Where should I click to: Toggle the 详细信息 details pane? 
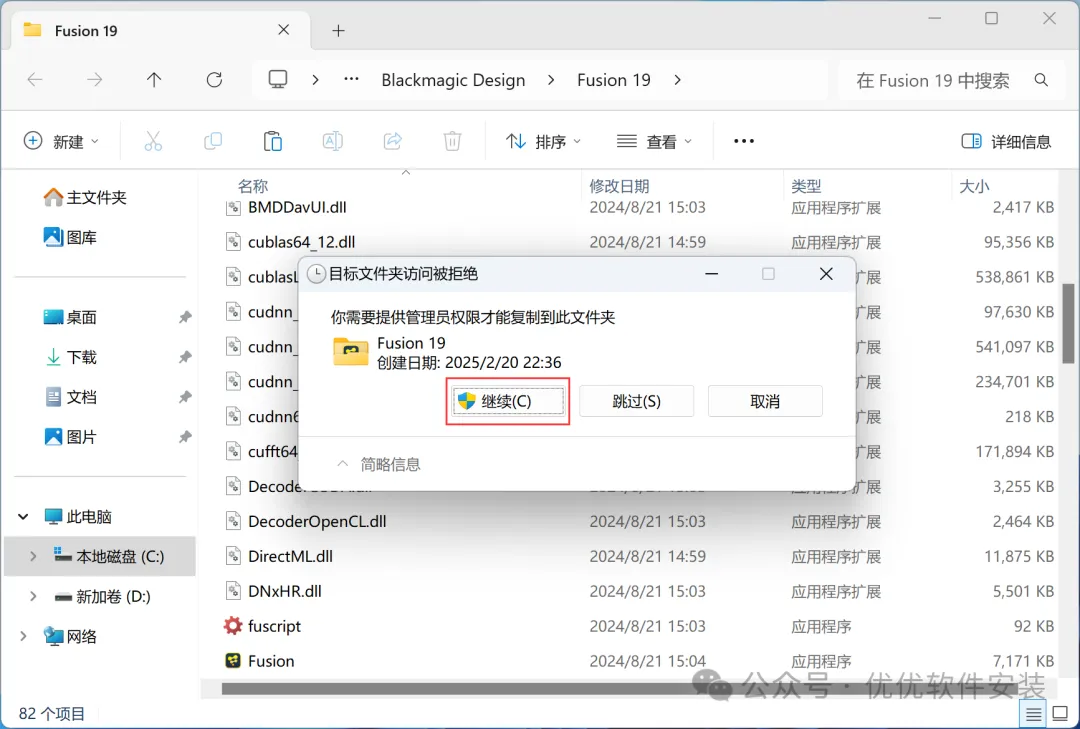click(1006, 141)
